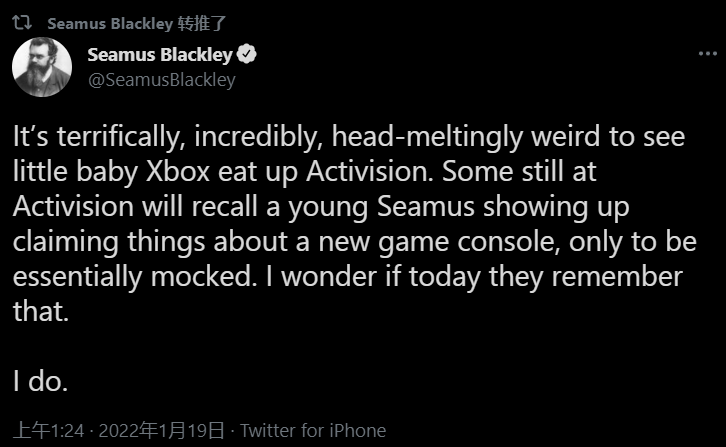Viewport: 726px width, 447px height.
Task: Click the retweet arrows icon above the tweet
Action: [28, 22]
